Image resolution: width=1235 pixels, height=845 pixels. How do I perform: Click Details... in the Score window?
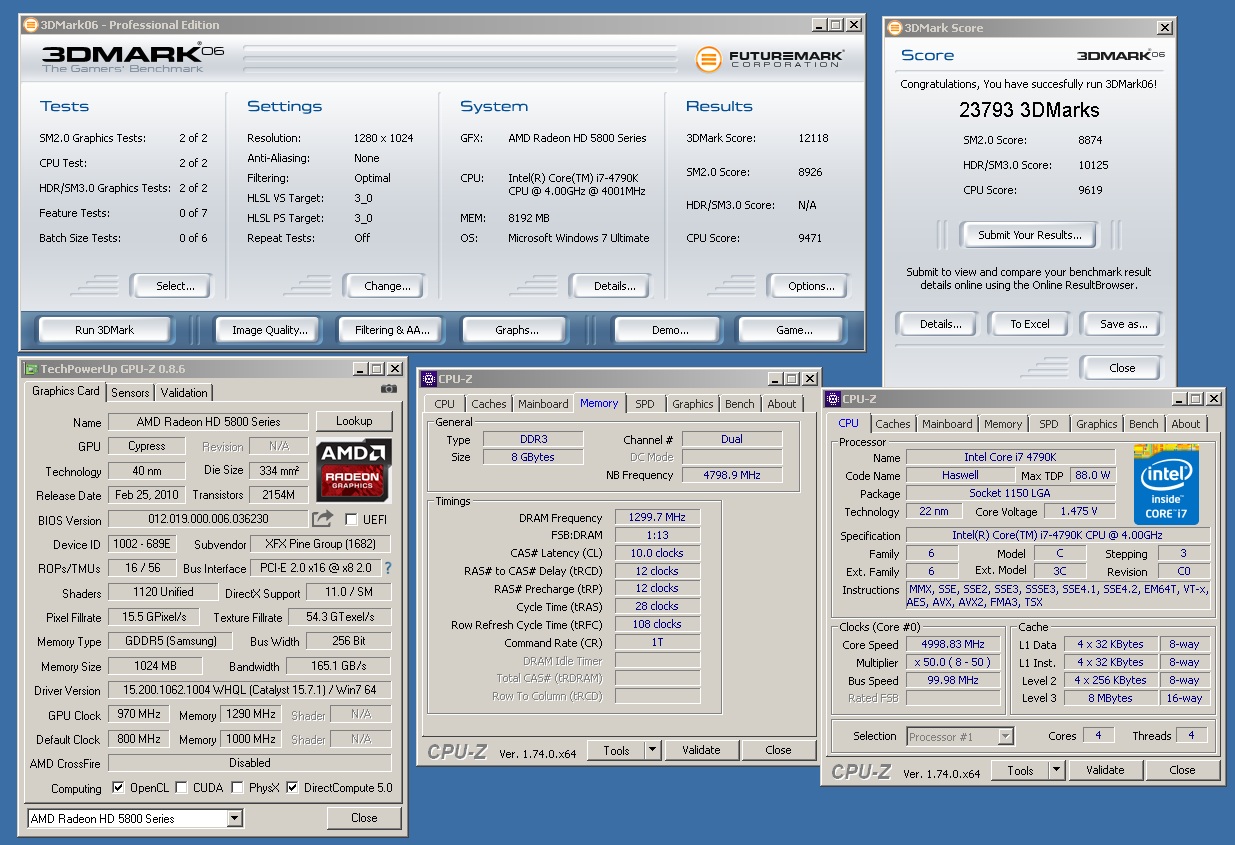coord(940,324)
